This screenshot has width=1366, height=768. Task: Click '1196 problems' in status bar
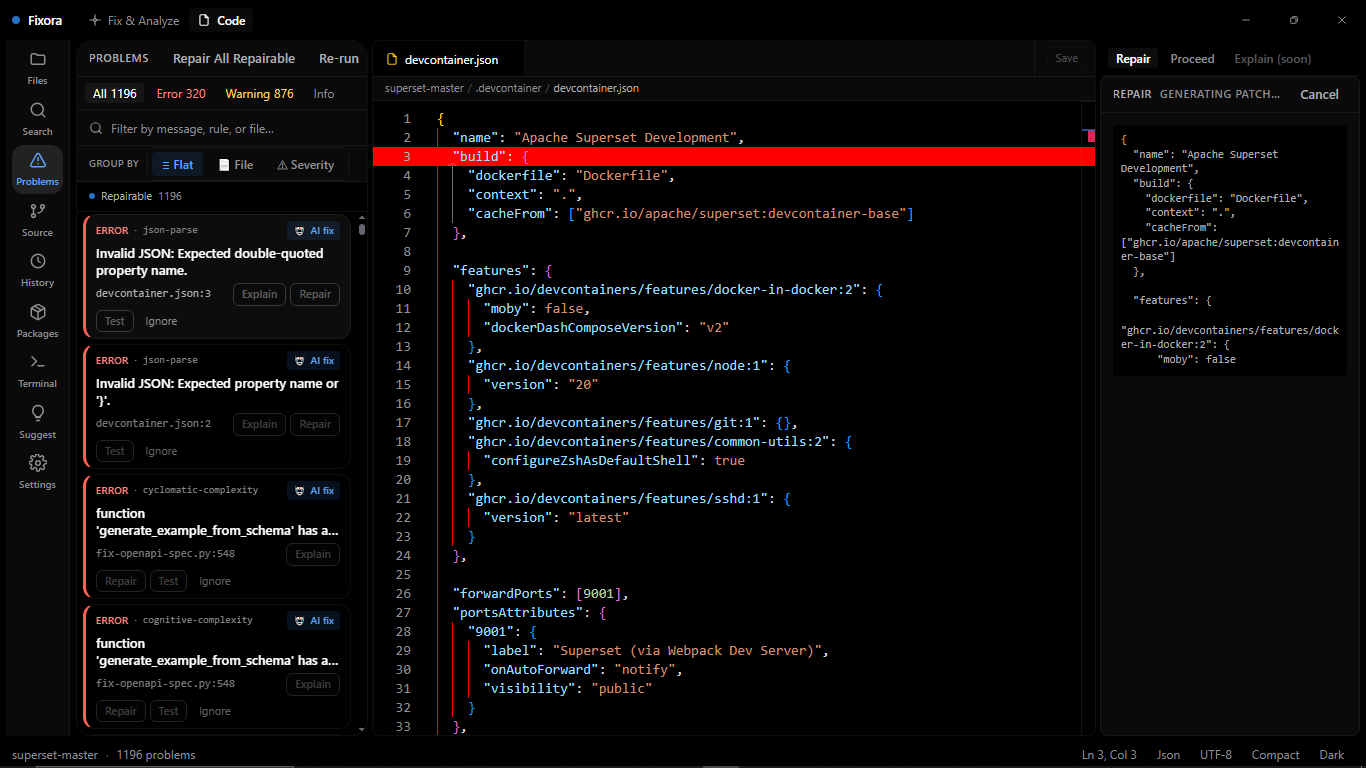[156, 755]
